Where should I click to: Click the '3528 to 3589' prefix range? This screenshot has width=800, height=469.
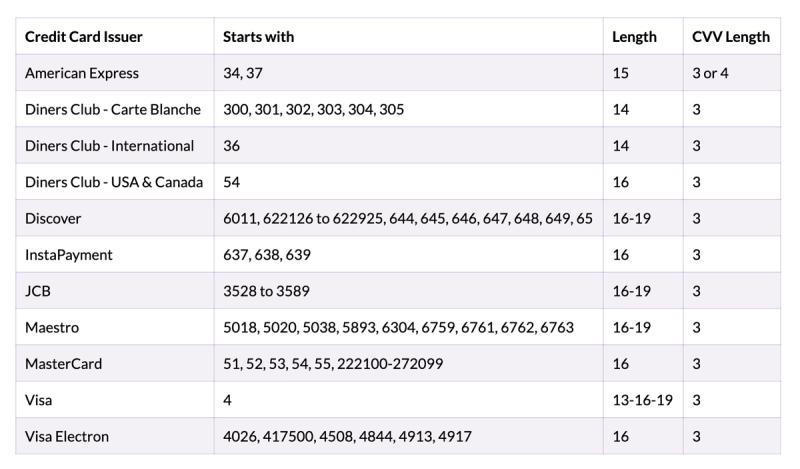click(267, 291)
